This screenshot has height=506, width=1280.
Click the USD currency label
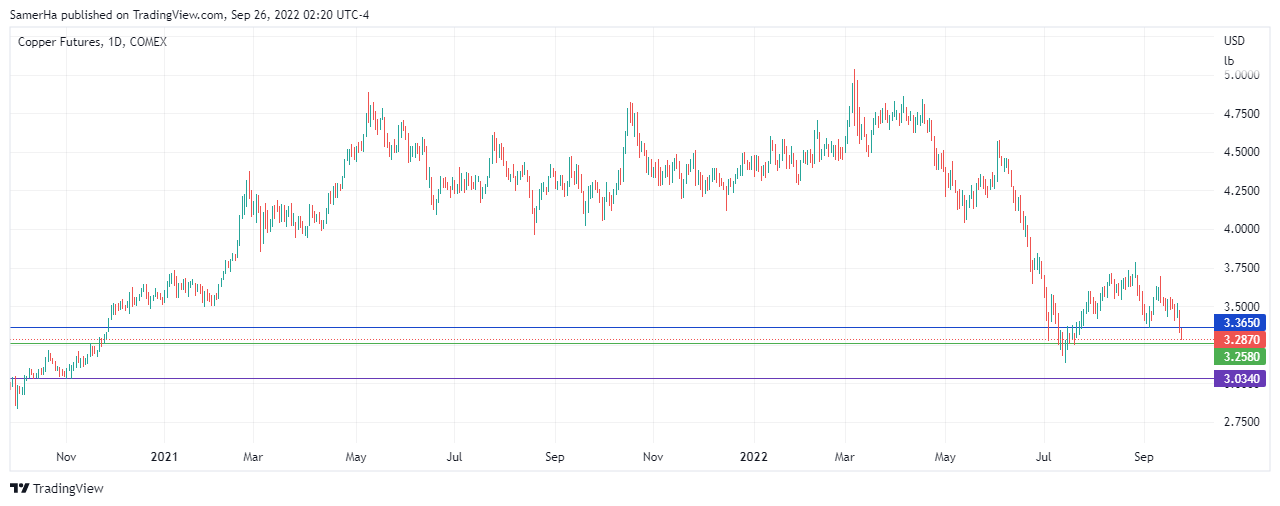pos(1234,41)
